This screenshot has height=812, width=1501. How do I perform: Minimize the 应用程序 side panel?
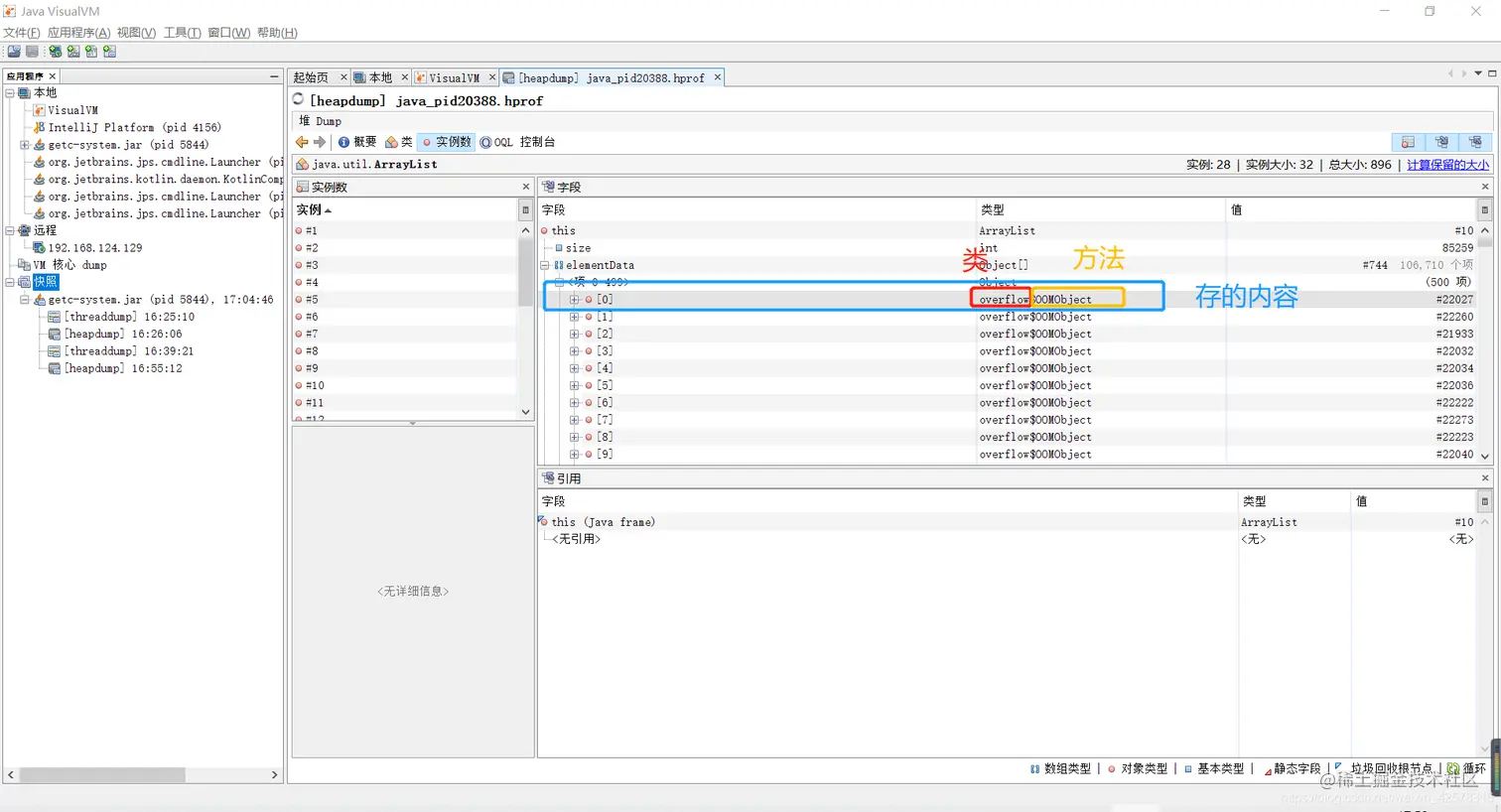pyautogui.click(x=274, y=76)
